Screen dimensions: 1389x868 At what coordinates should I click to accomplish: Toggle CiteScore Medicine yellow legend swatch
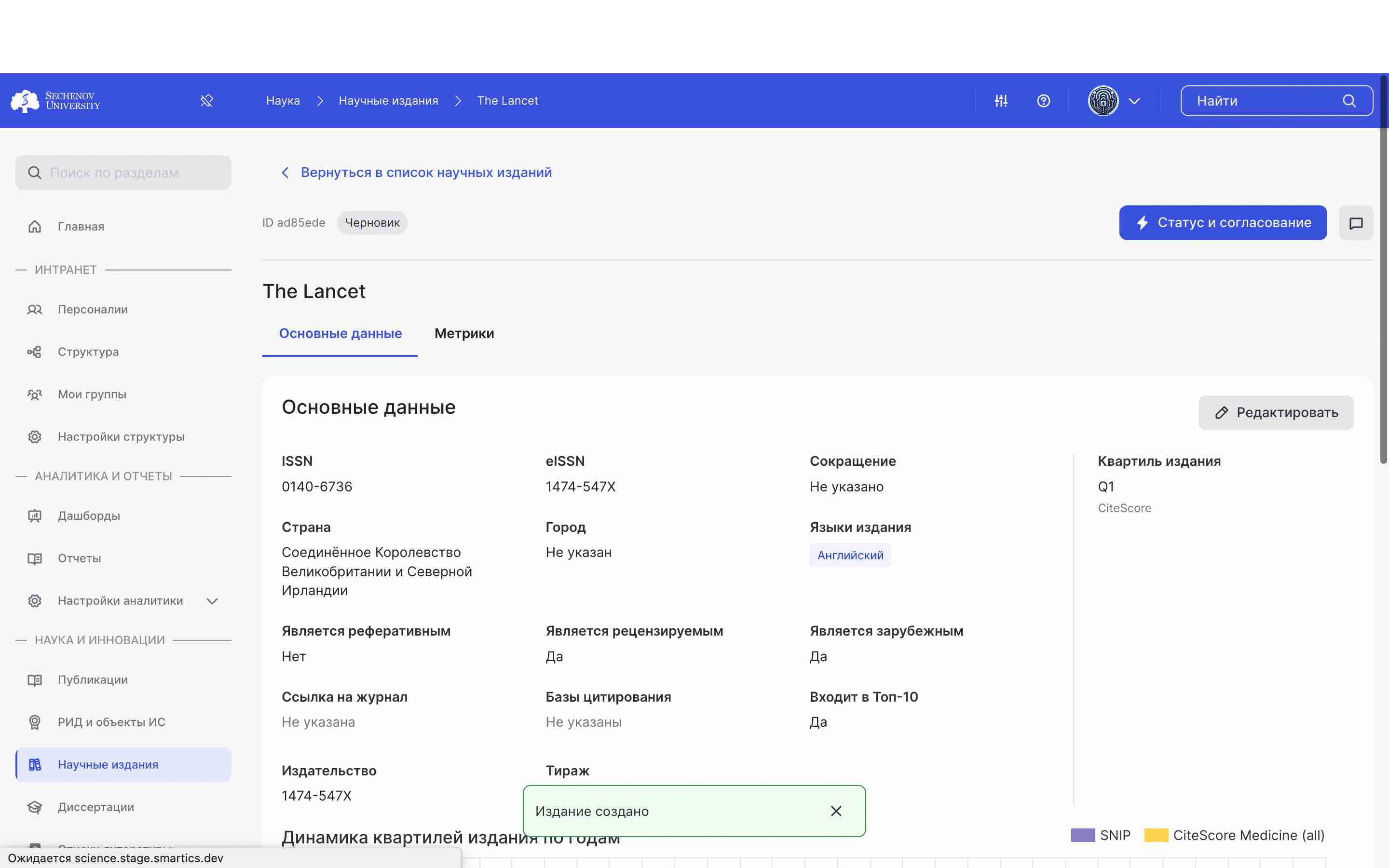click(1156, 835)
